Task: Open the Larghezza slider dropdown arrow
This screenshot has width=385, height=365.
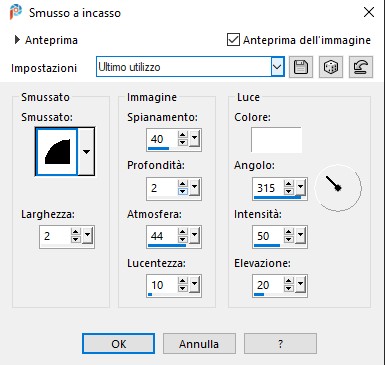Action: point(88,236)
